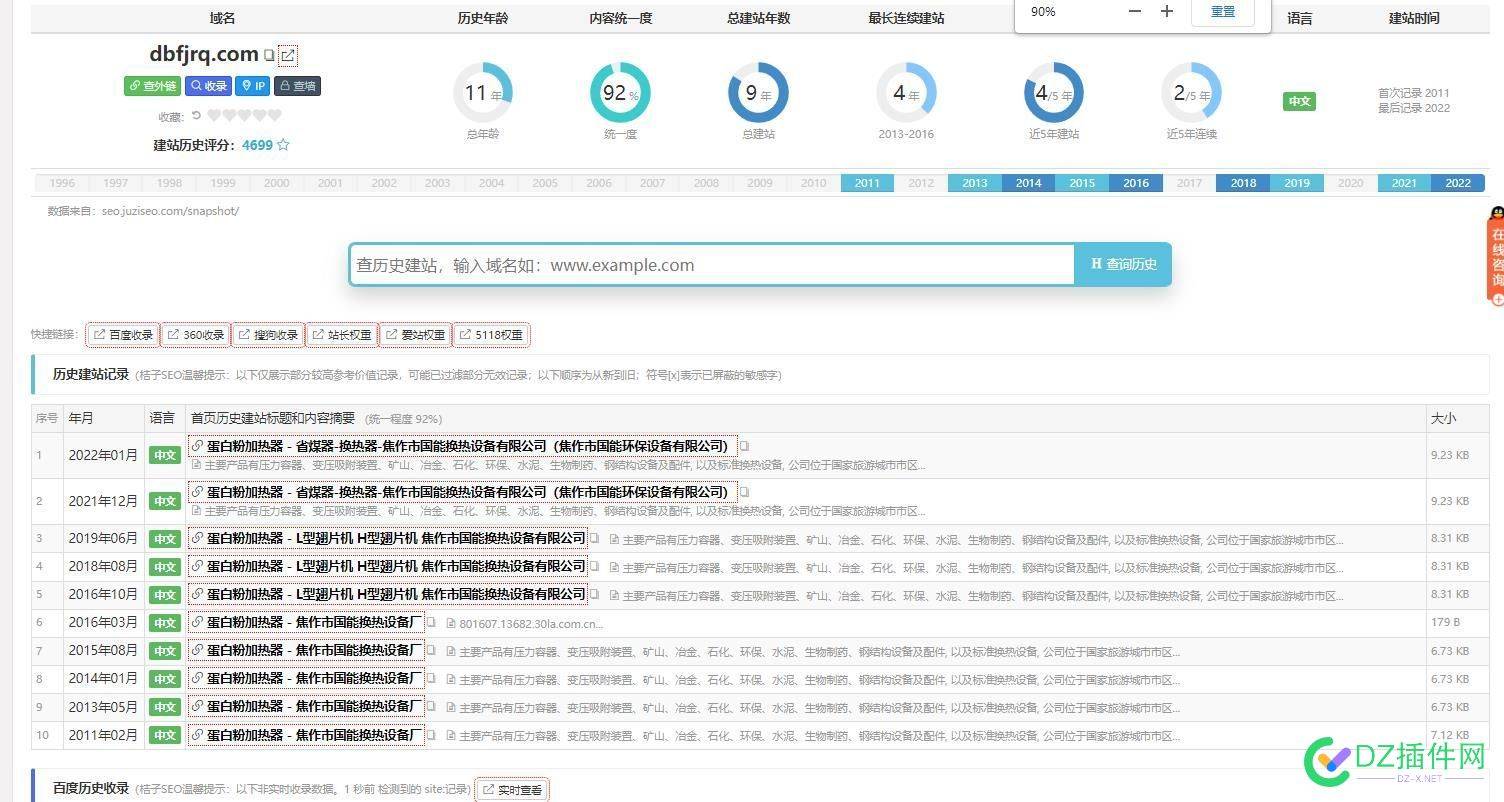Open the 2018年08月 snapshot title link
Image resolution: width=1504 pixels, height=802 pixels.
(x=388, y=566)
